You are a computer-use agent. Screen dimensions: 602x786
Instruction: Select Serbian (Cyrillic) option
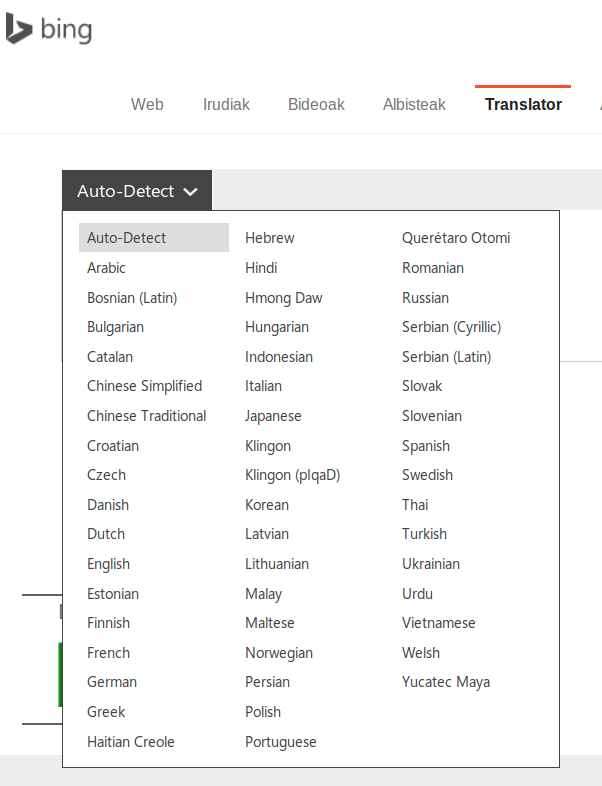pyautogui.click(x=451, y=327)
